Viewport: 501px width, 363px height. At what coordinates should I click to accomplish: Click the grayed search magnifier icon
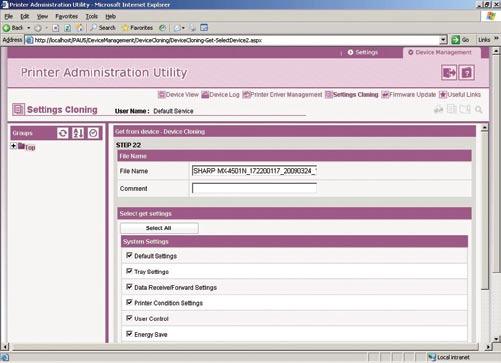pos(479,109)
